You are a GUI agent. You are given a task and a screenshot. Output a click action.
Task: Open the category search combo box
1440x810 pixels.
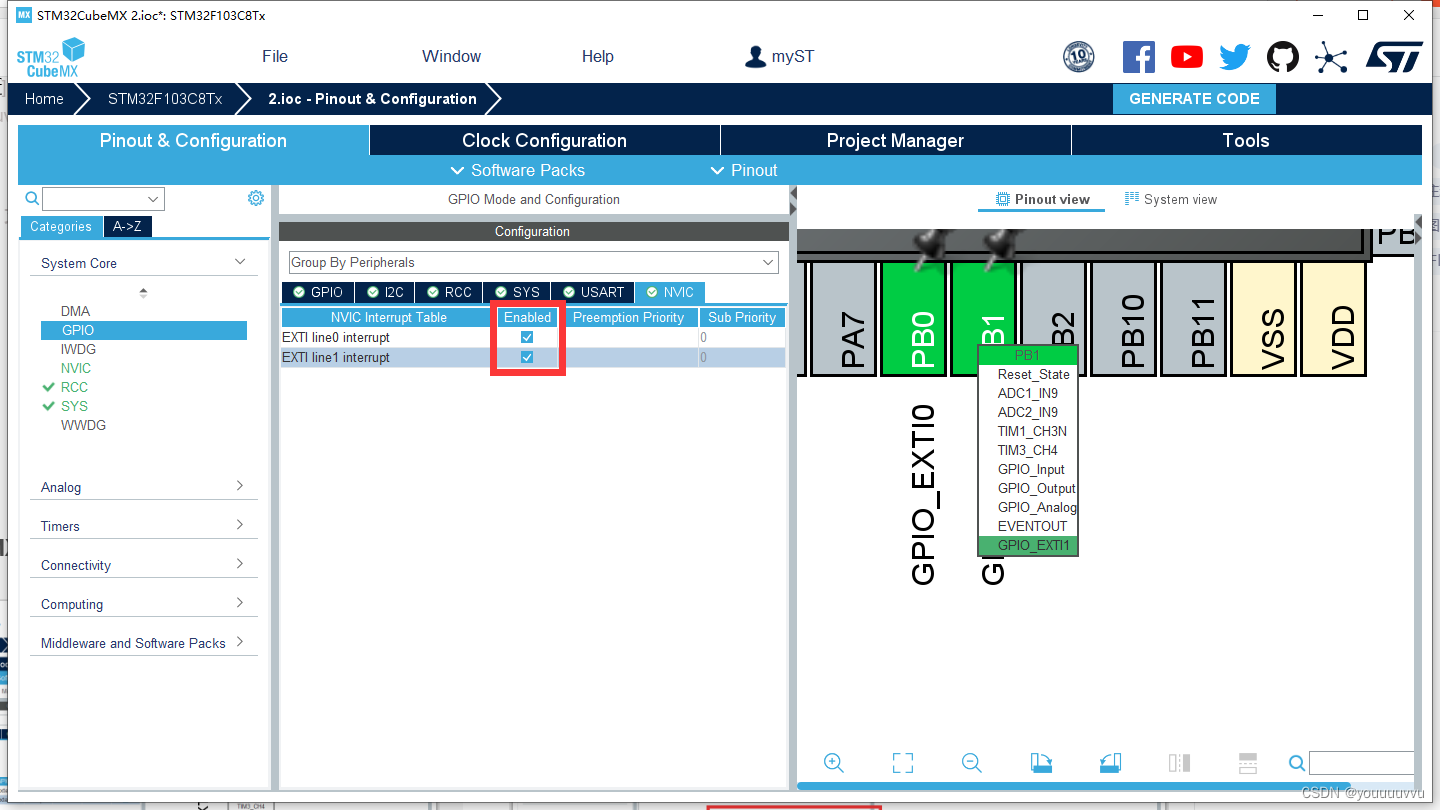point(103,199)
